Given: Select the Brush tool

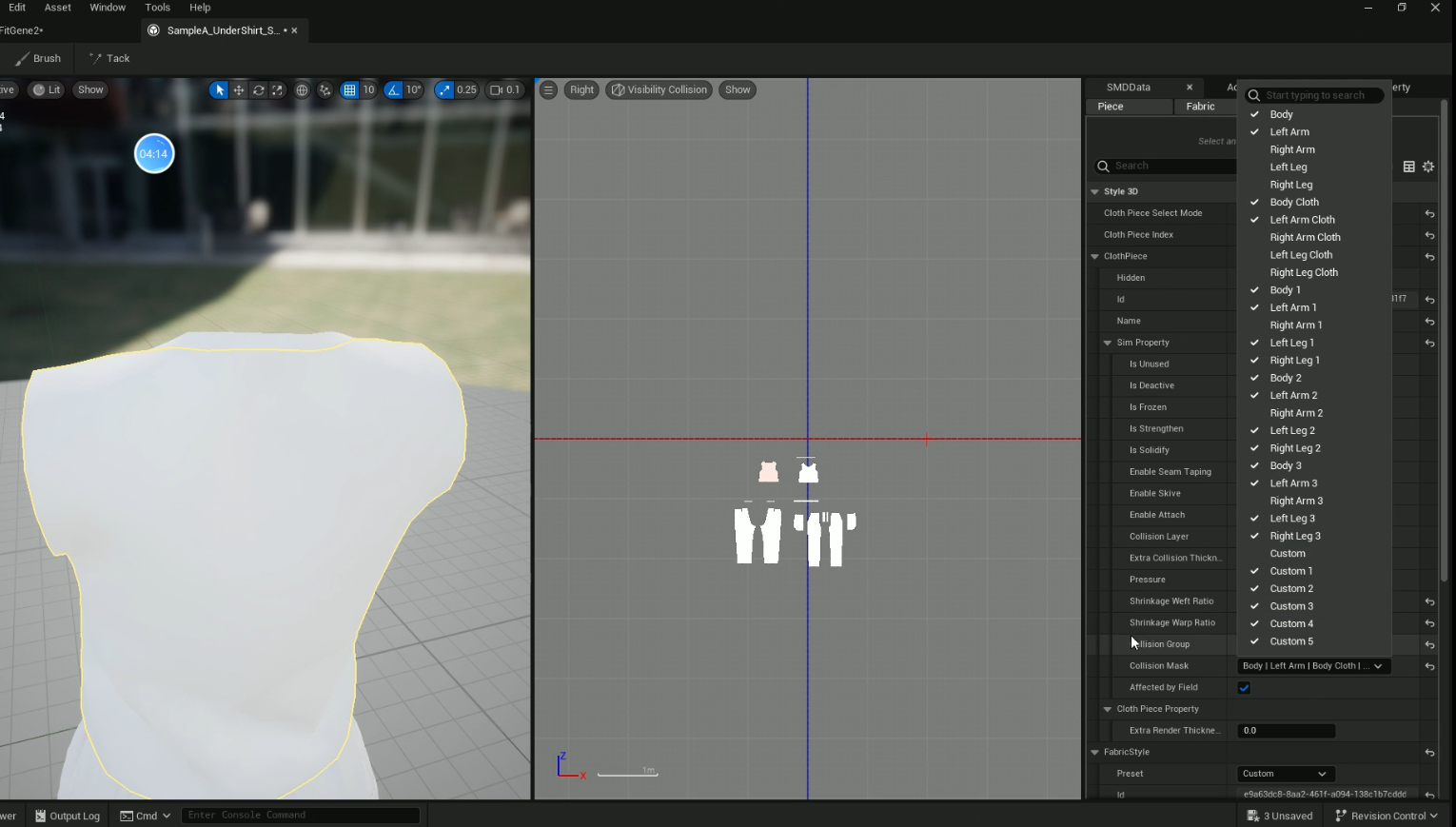Looking at the screenshot, I should click(x=39, y=58).
